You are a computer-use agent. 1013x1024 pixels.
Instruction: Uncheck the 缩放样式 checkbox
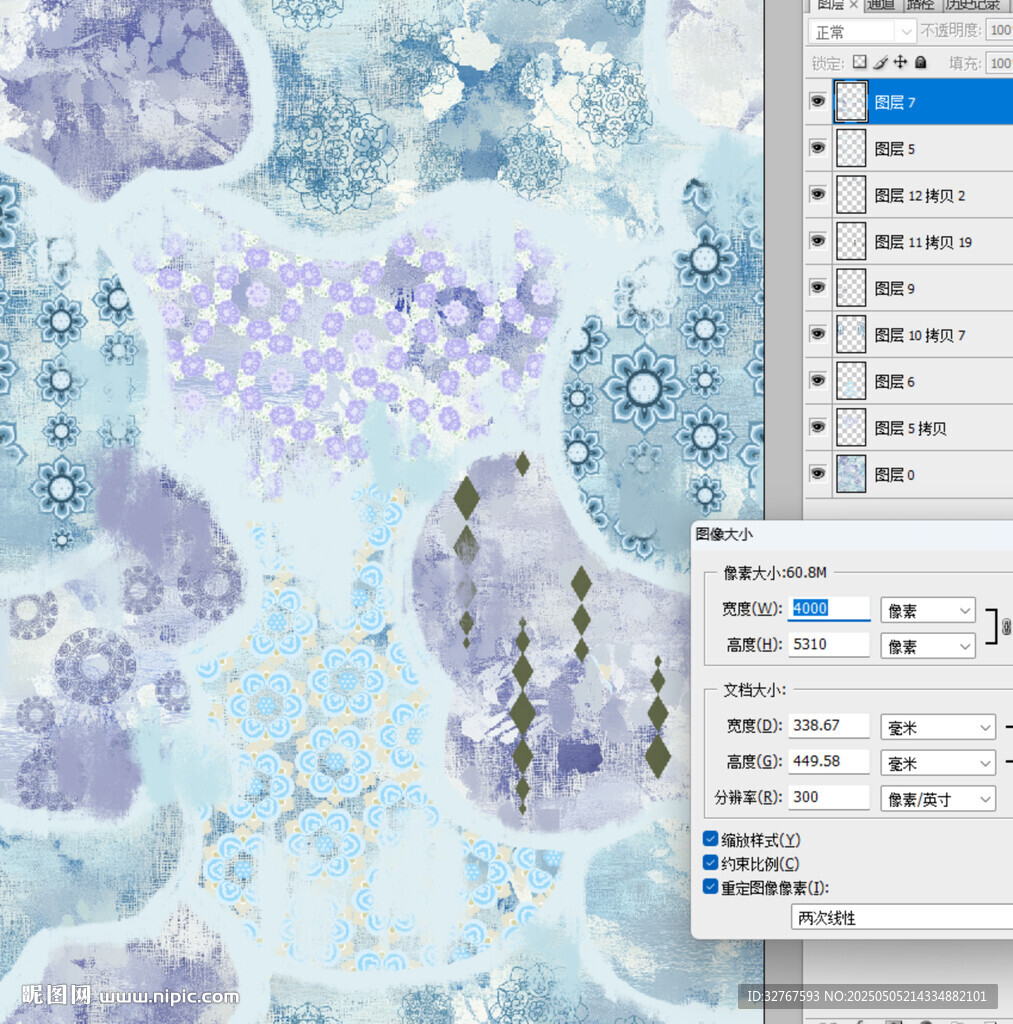(x=710, y=840)
